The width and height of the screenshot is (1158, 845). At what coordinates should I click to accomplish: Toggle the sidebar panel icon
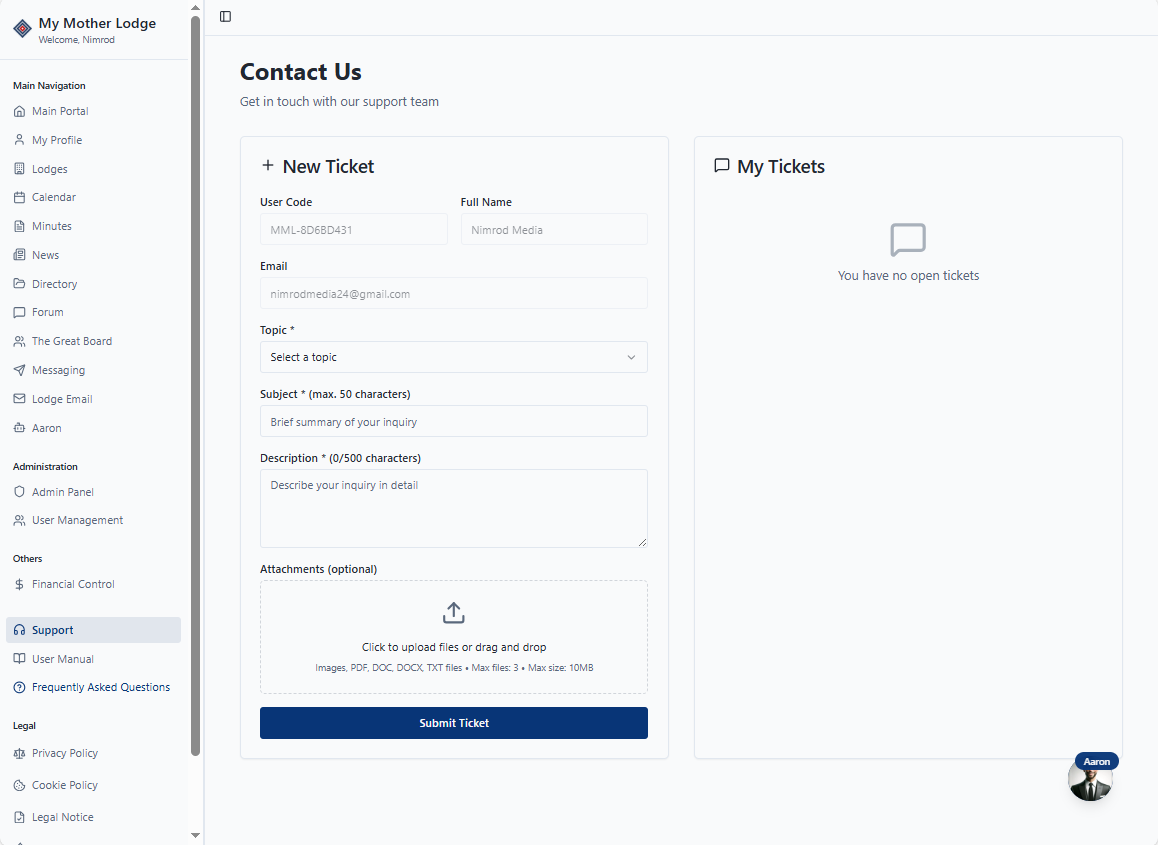(225, 16)
